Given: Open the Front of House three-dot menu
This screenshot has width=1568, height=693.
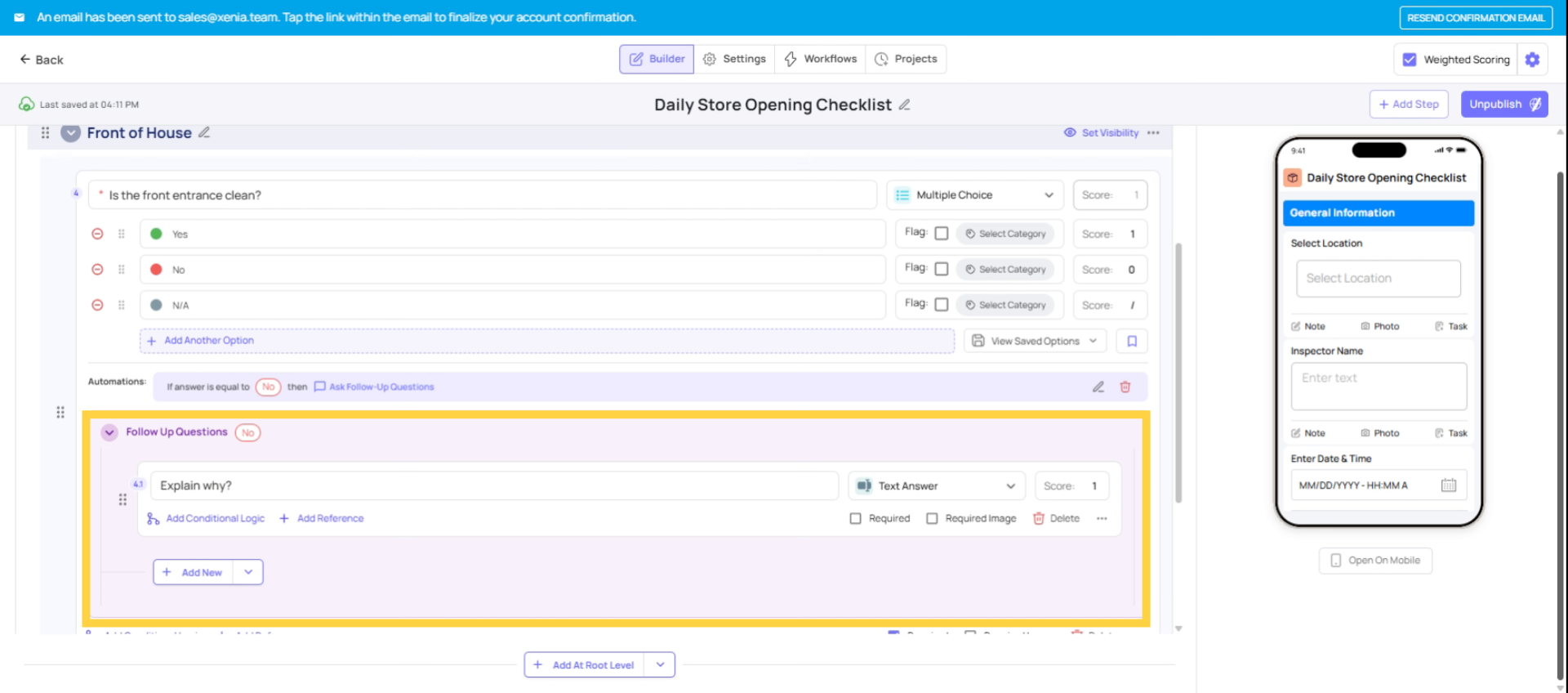Looking at the screenshot, I should 1153,133.
